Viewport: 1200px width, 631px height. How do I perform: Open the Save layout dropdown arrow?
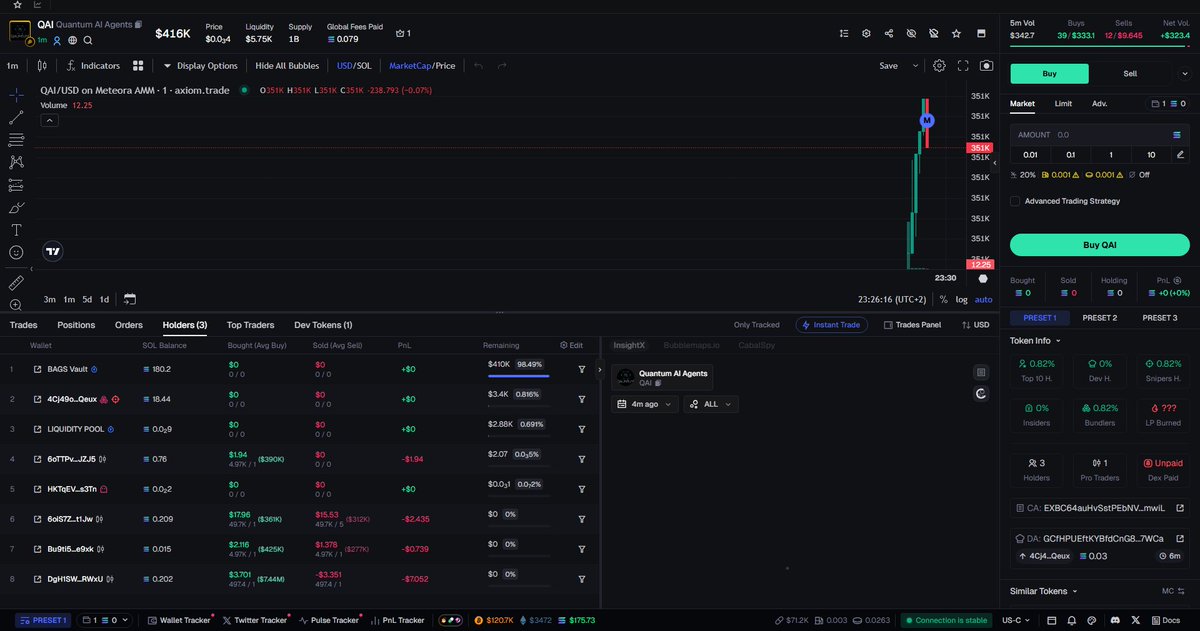click(x=914, y=66)
